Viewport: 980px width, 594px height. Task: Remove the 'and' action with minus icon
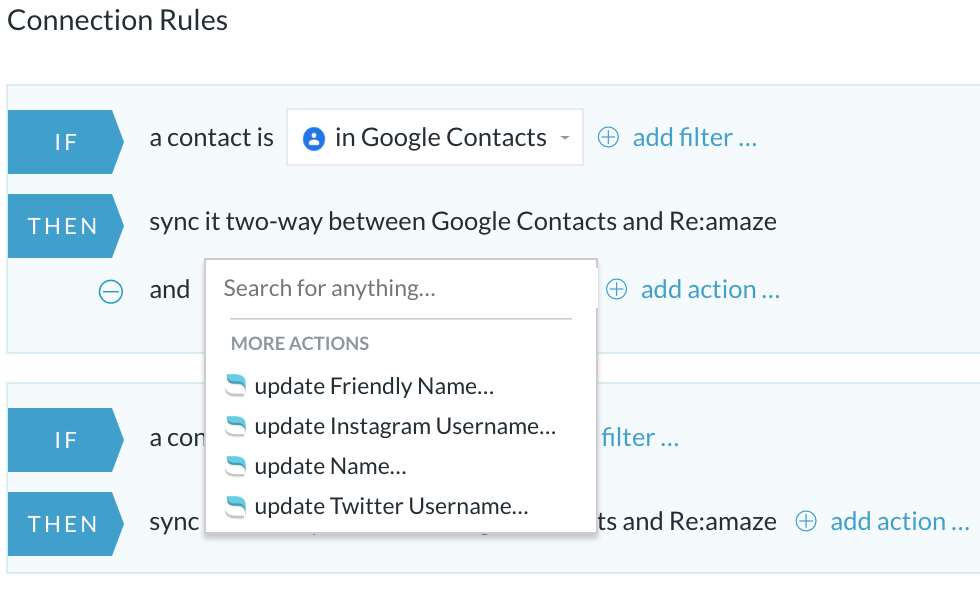click(x=111, y=291)
